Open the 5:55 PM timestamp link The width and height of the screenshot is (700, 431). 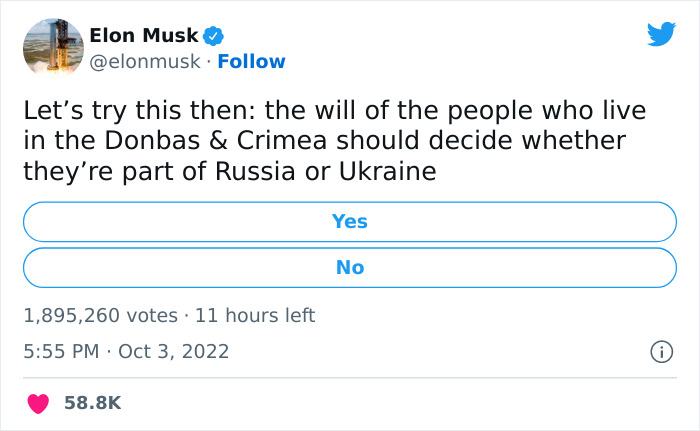(x=60, y=351)
